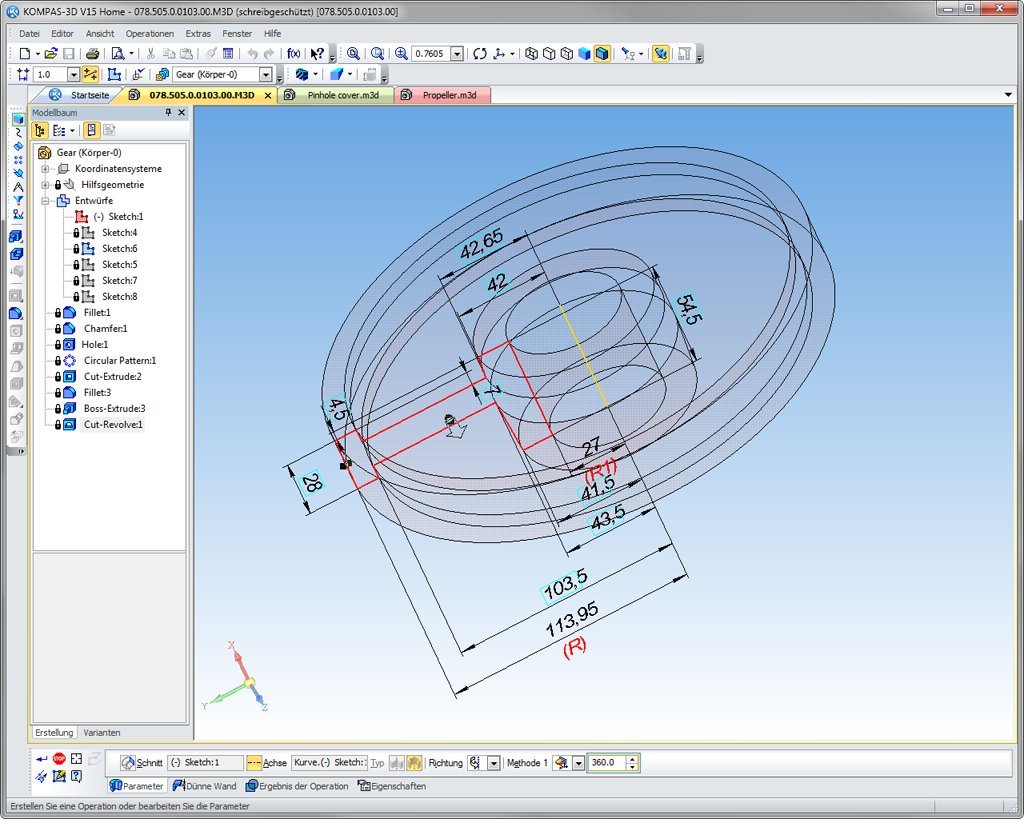1024x819 pixels.
Task: Activate the context help arrow icon
Action: [317, 54]
